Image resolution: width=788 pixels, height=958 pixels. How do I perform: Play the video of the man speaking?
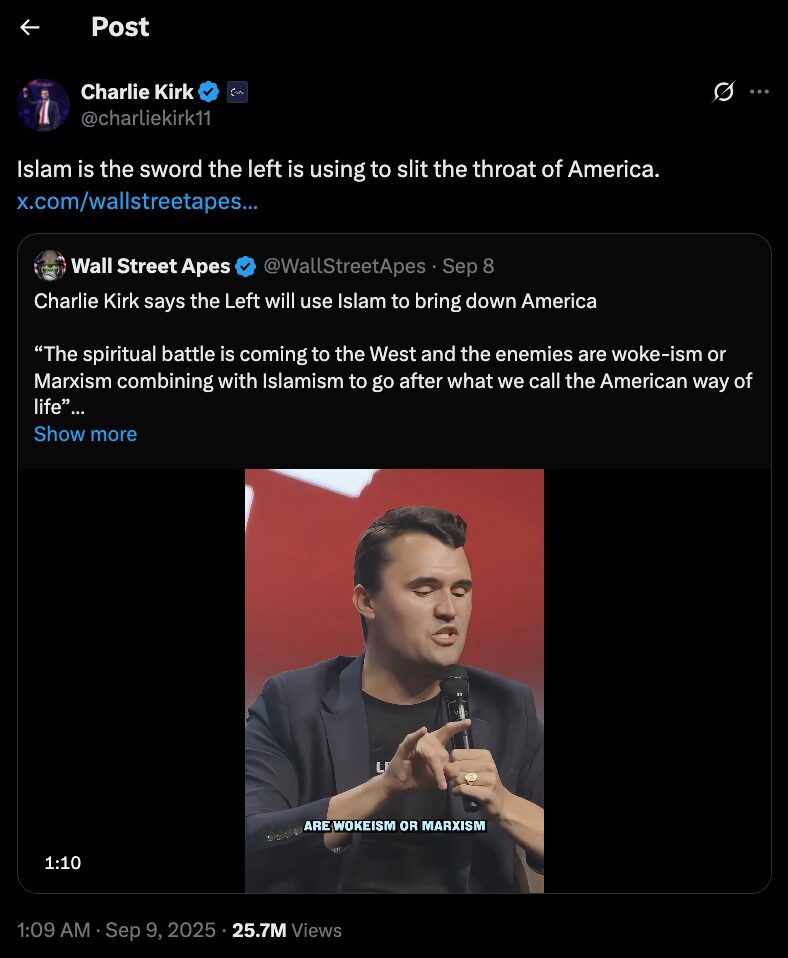[x=394, y=680]
